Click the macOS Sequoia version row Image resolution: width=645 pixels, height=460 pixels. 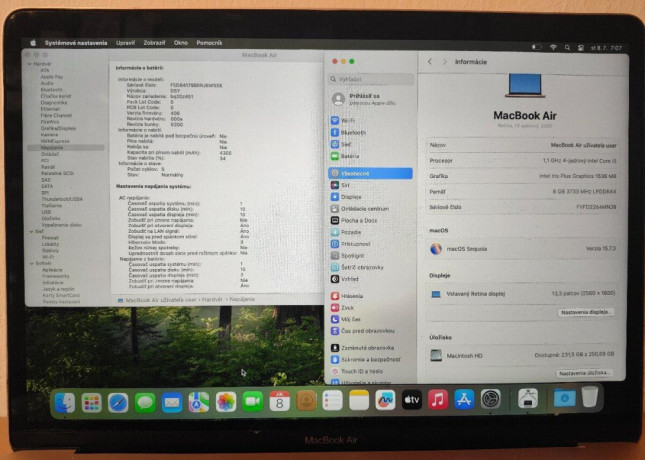(x=522, y=249)
